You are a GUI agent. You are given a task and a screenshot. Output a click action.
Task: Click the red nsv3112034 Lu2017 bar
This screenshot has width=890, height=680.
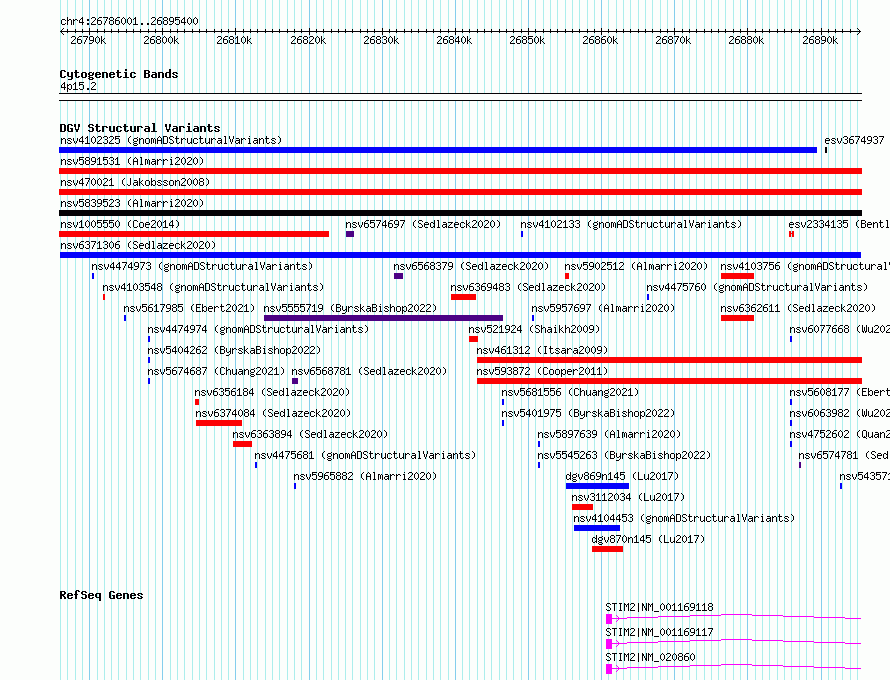[x=582, y=507]
